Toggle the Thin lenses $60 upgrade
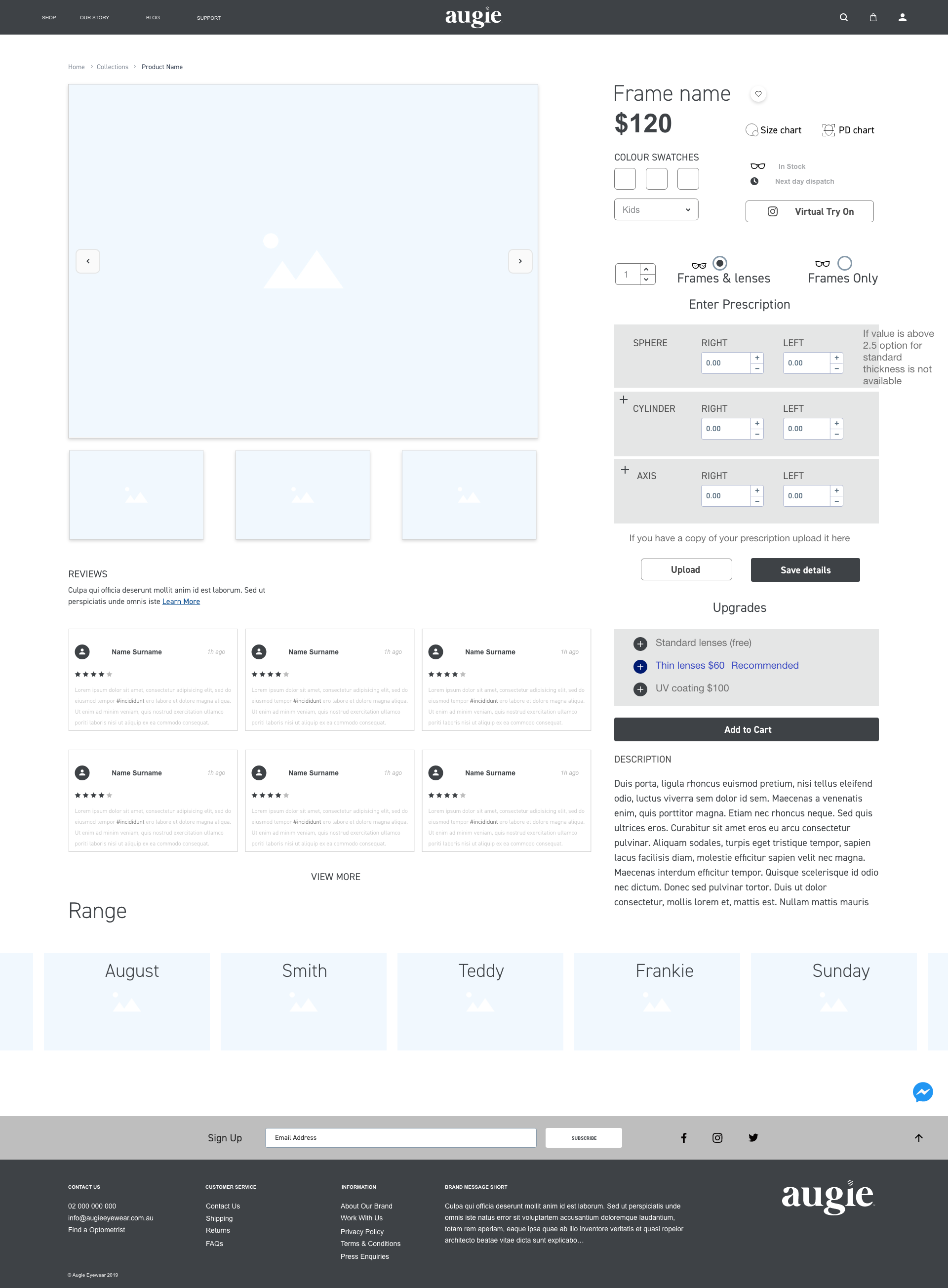 click(x=640, y=666)
